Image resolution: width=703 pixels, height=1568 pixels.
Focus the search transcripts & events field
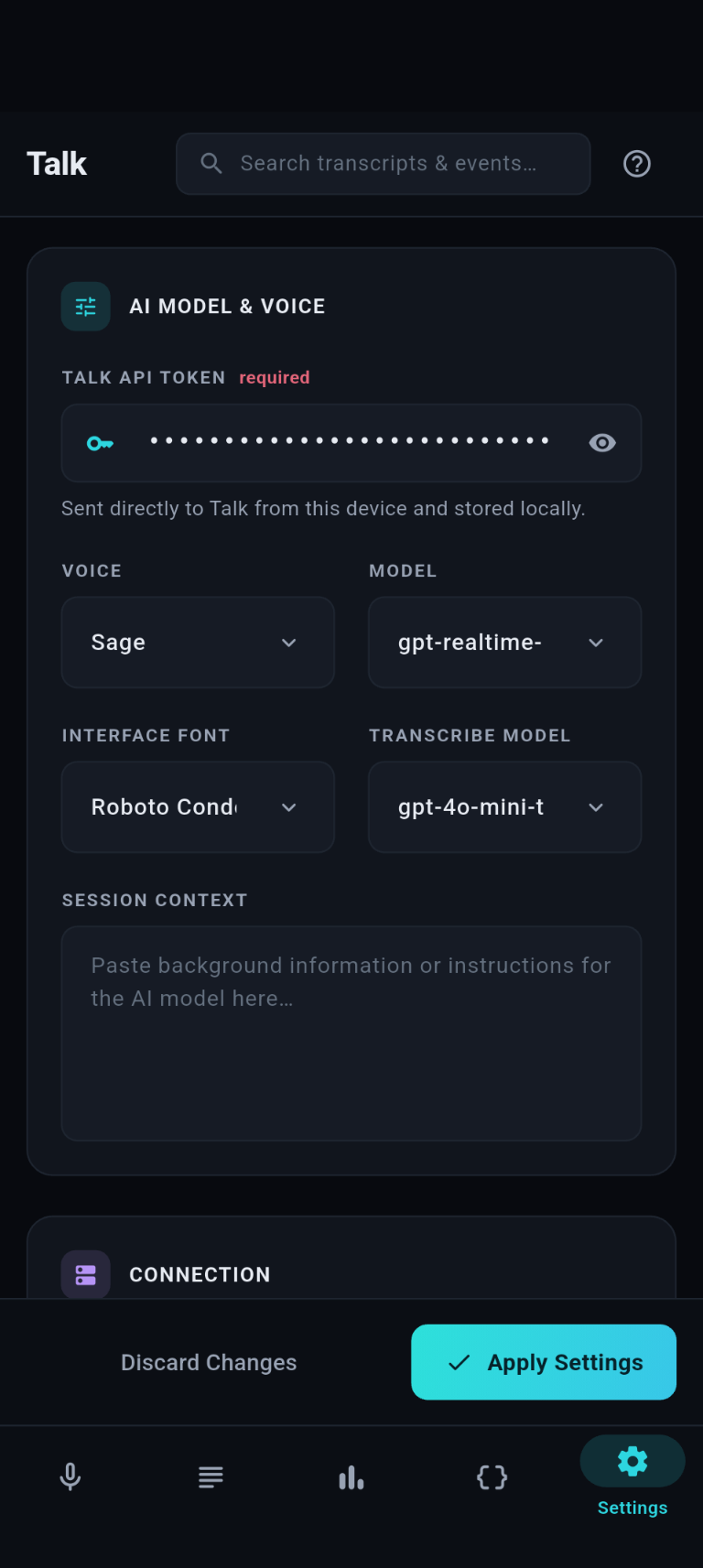tap(383, 164)
